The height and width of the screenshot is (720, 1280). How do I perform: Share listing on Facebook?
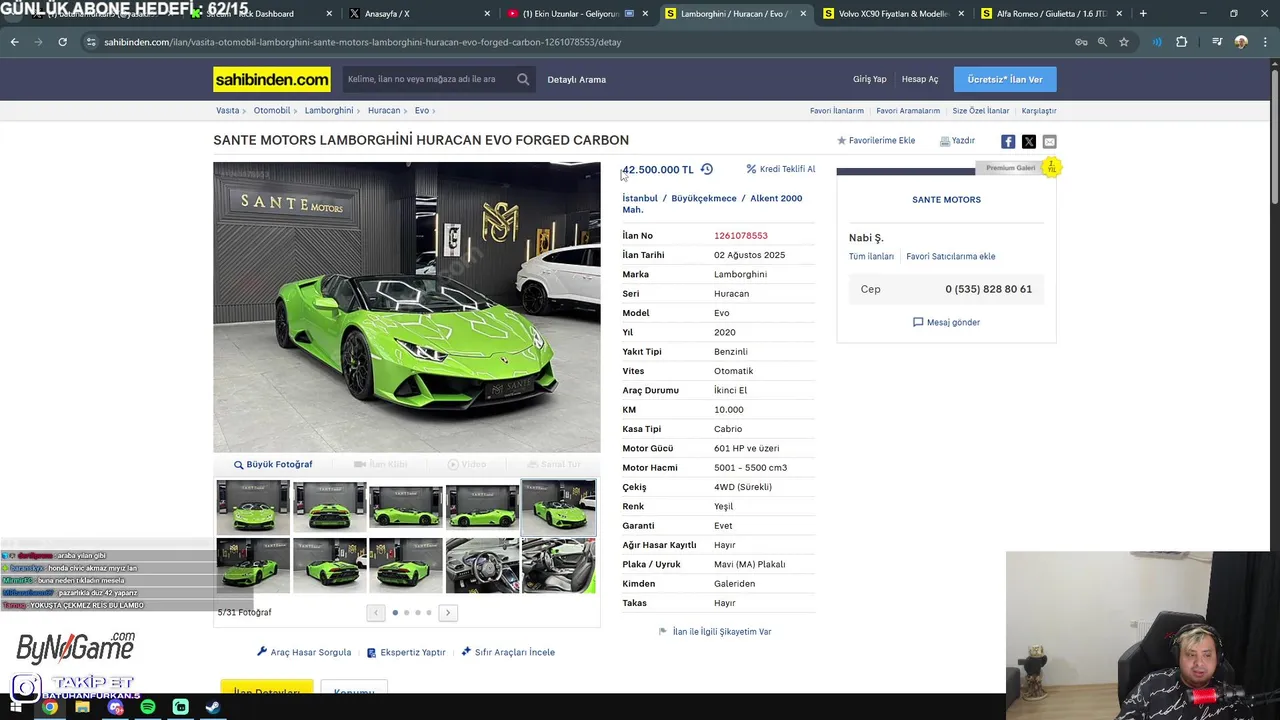pos(1008,141)
